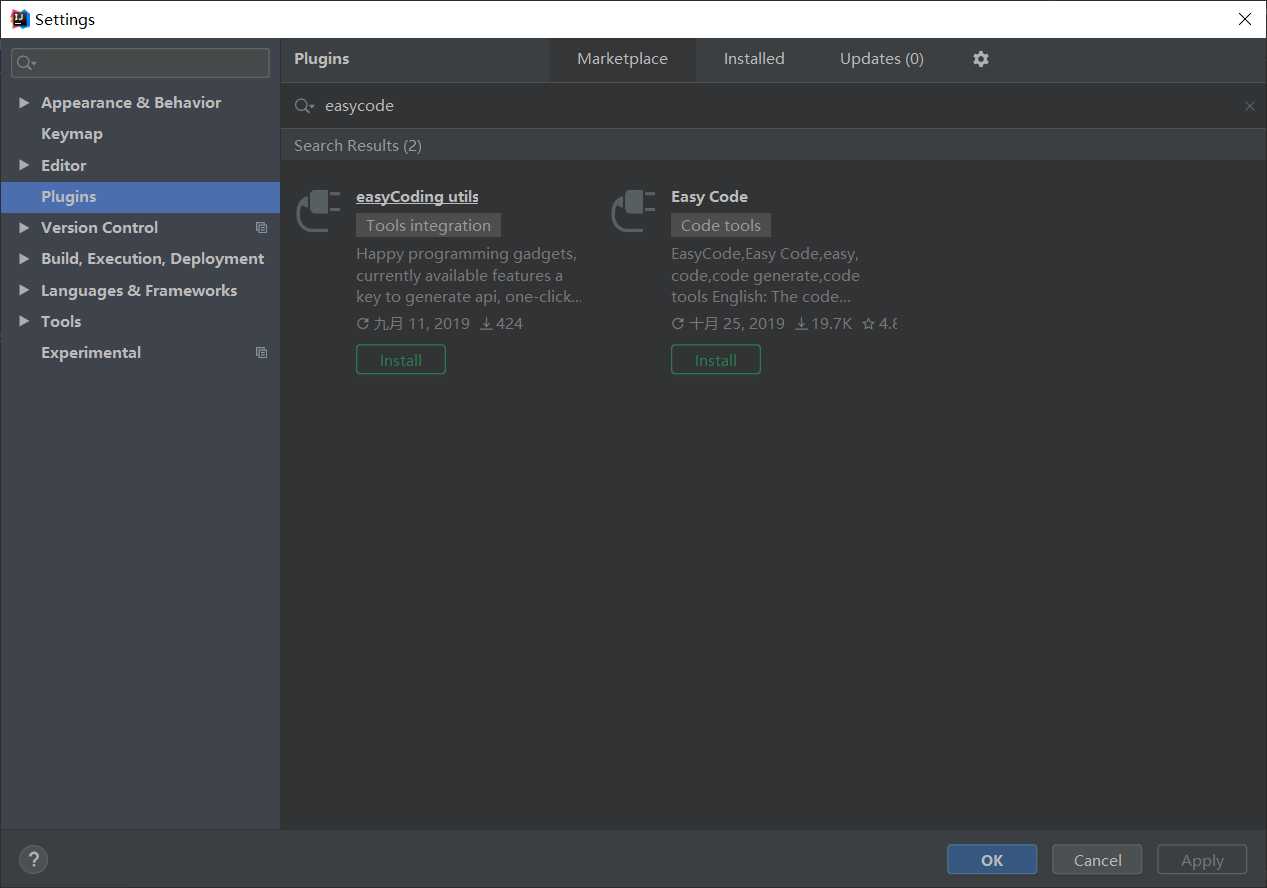
Task: Click the Search Results (2) heading
Action: point(358,146)
